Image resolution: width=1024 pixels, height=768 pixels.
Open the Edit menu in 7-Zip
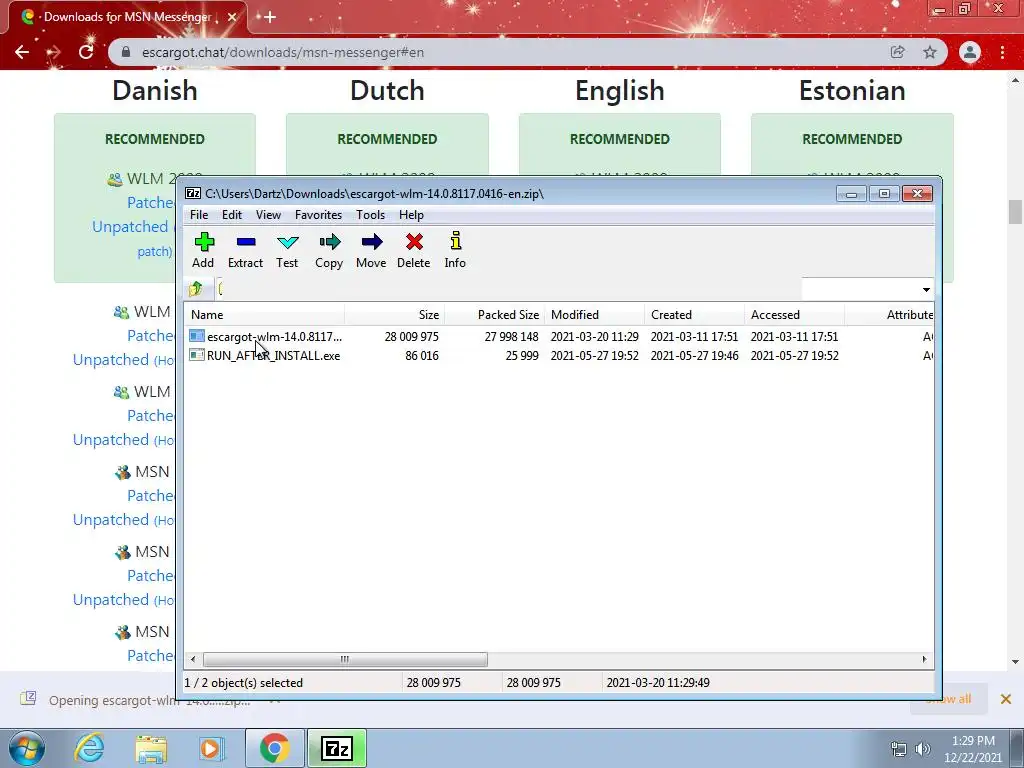pos(232,215)
